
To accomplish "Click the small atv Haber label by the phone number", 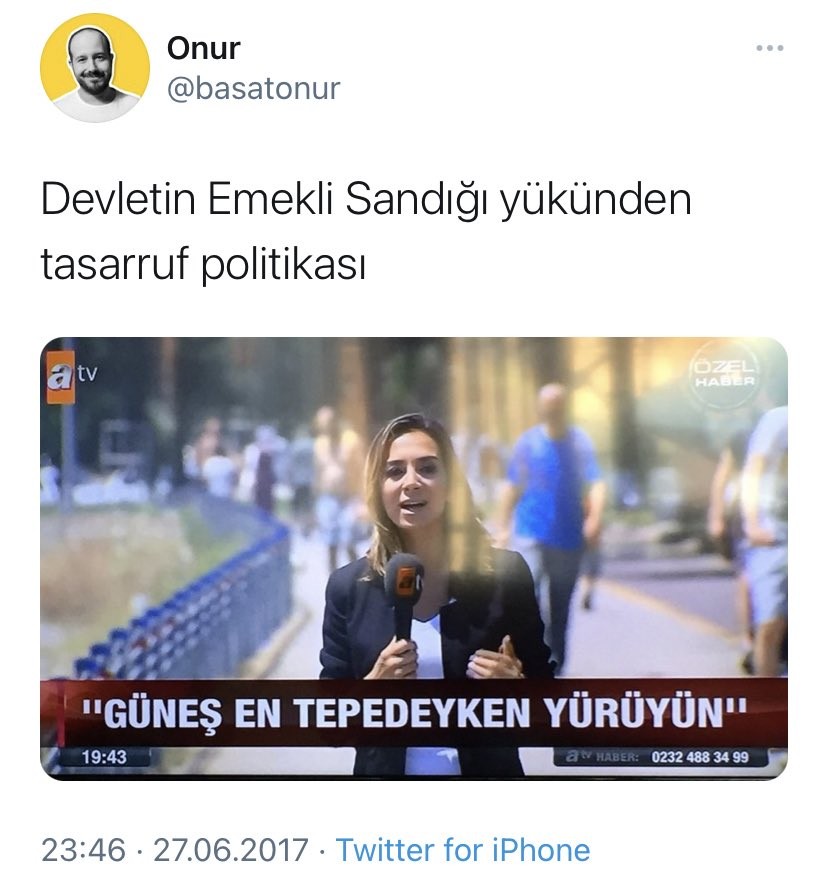I will 602,757.
